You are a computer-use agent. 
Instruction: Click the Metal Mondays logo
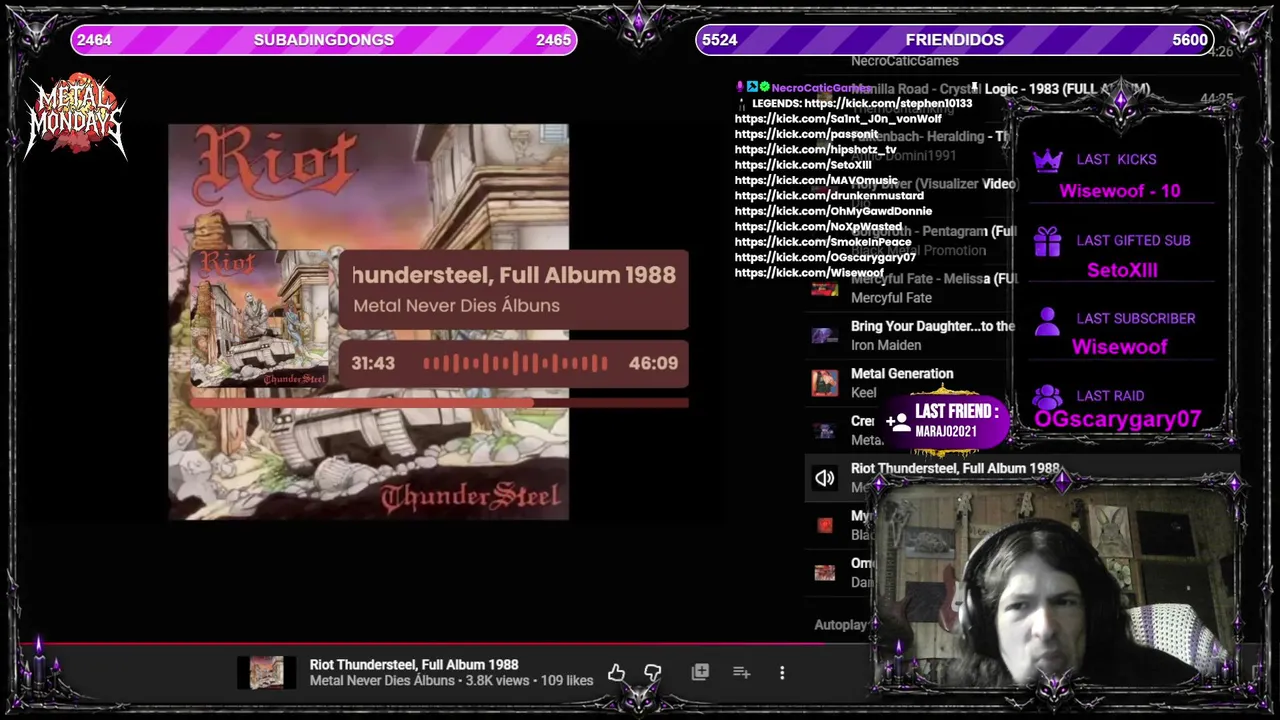(x=76, y=116)
